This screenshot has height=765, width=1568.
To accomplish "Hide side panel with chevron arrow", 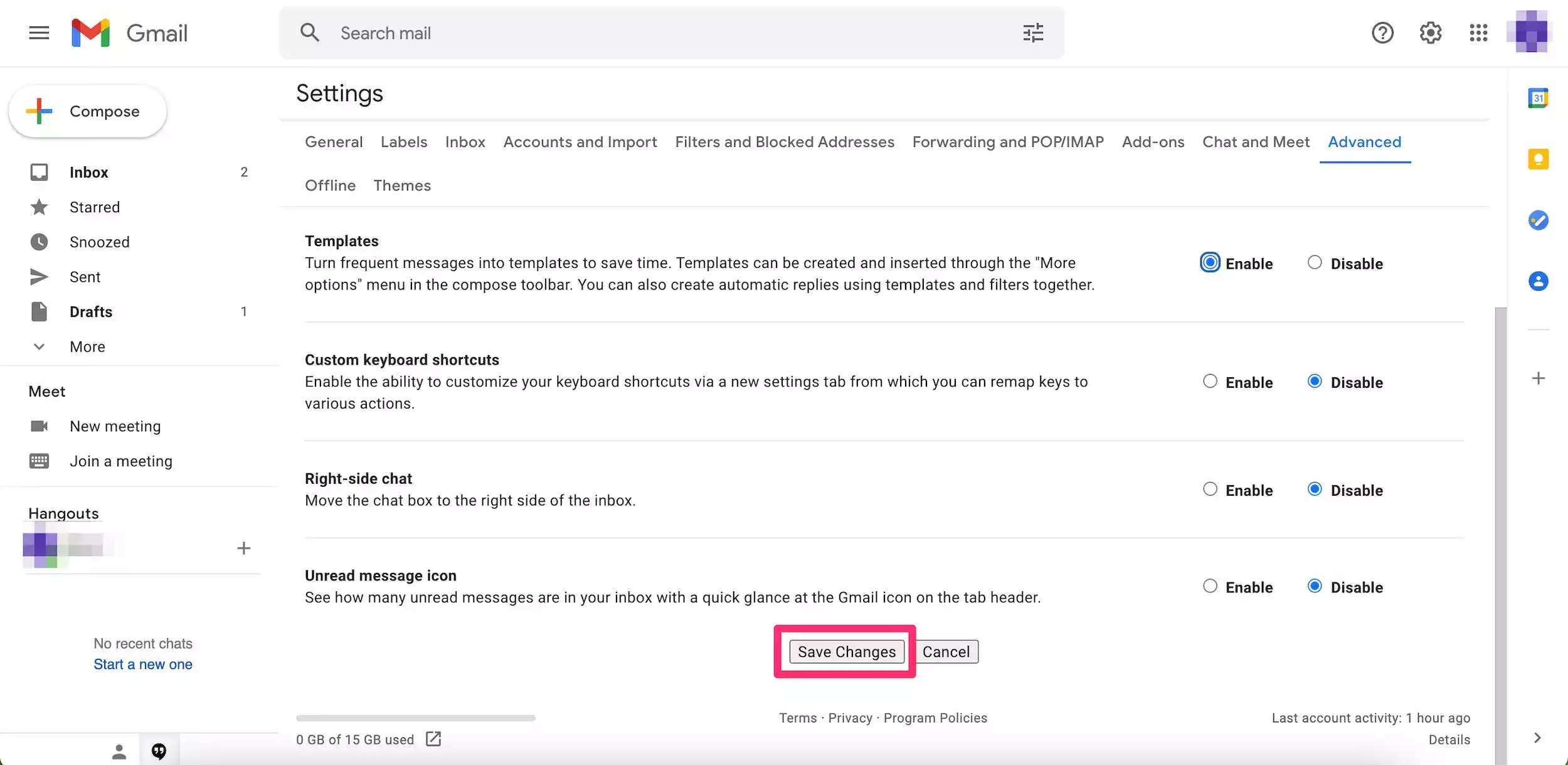I will [x=1537, y=738].
